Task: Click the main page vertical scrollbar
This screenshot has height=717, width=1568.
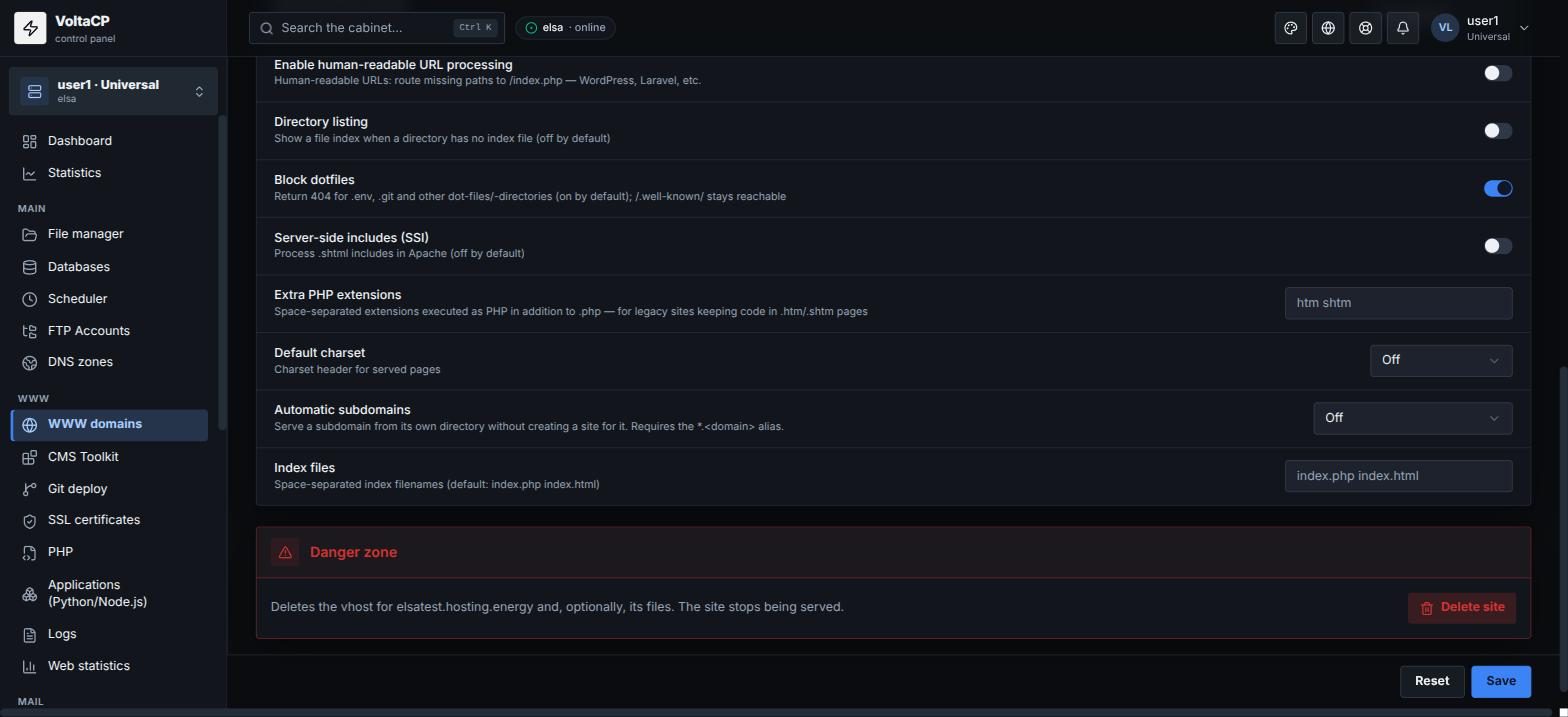Action: (x=1564, y=530)
